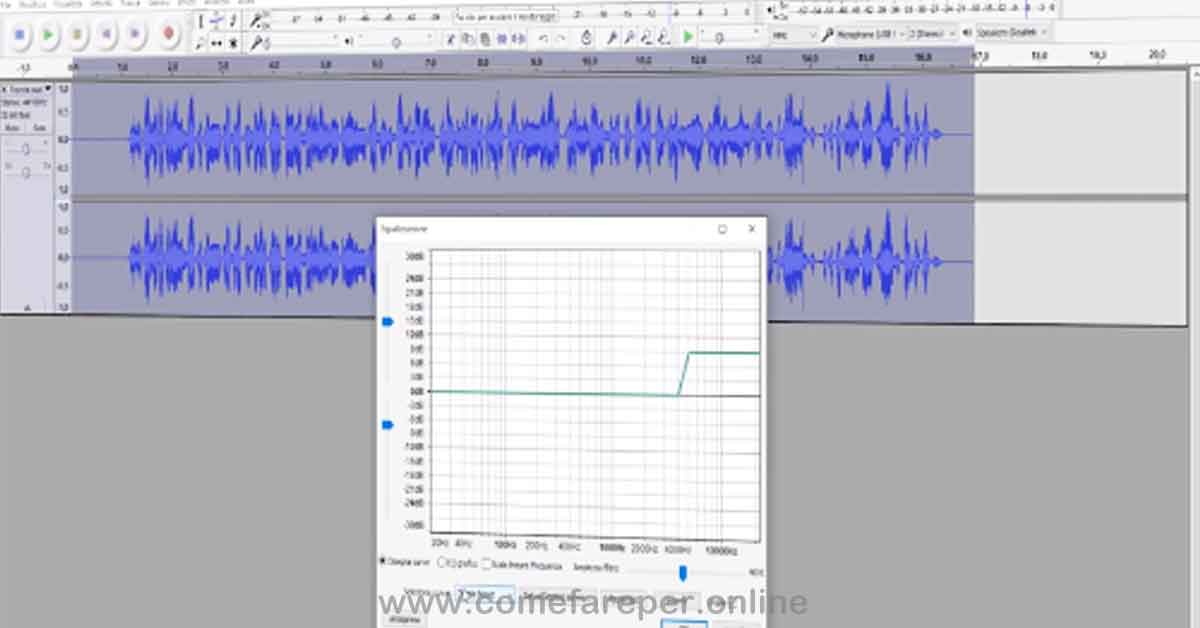Screen dimensions: 1200x628
Task: Click the Undo arrow icon
Action: pos(542,37)
